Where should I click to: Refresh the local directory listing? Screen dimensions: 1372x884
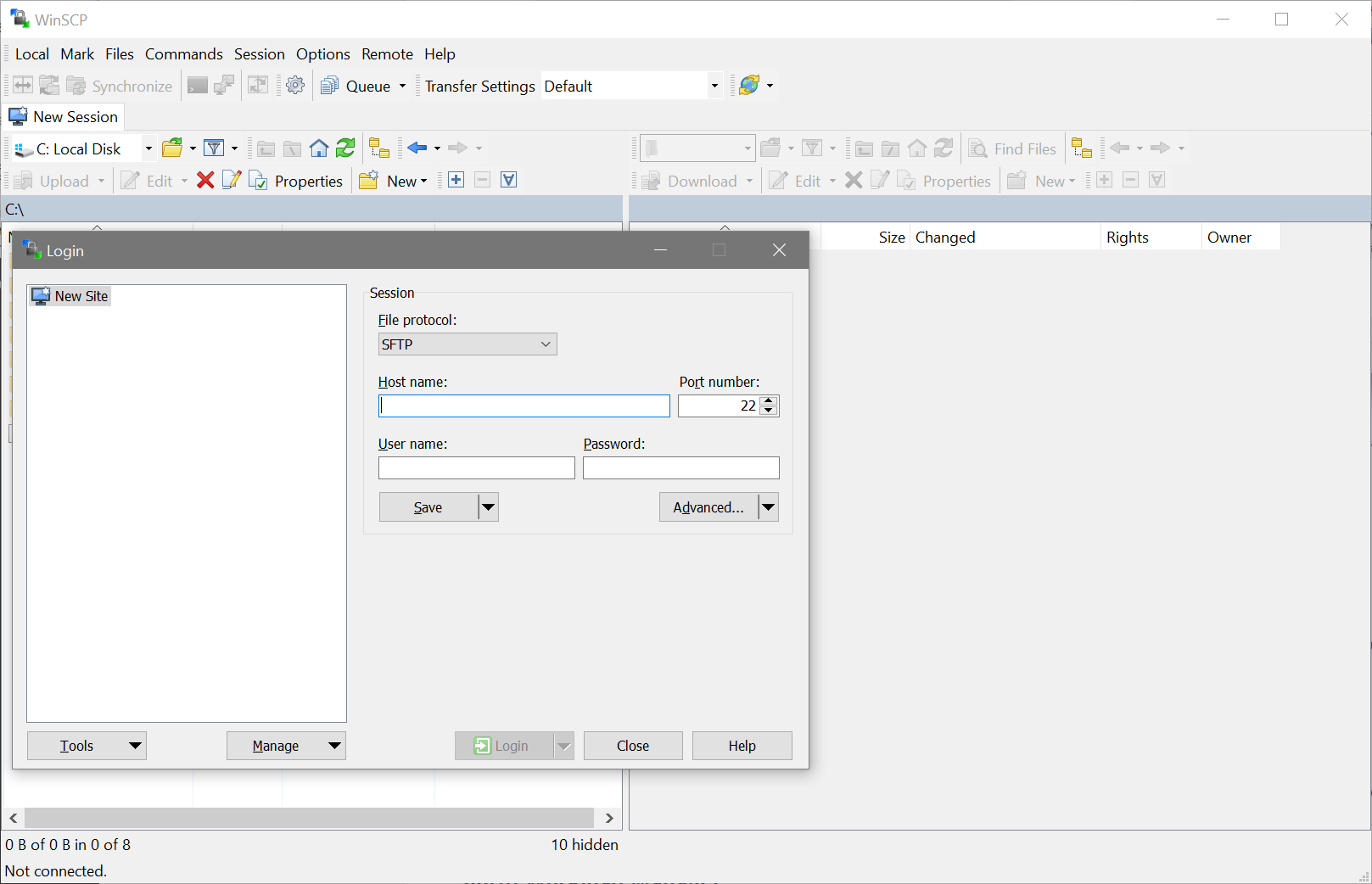[345, 149]
